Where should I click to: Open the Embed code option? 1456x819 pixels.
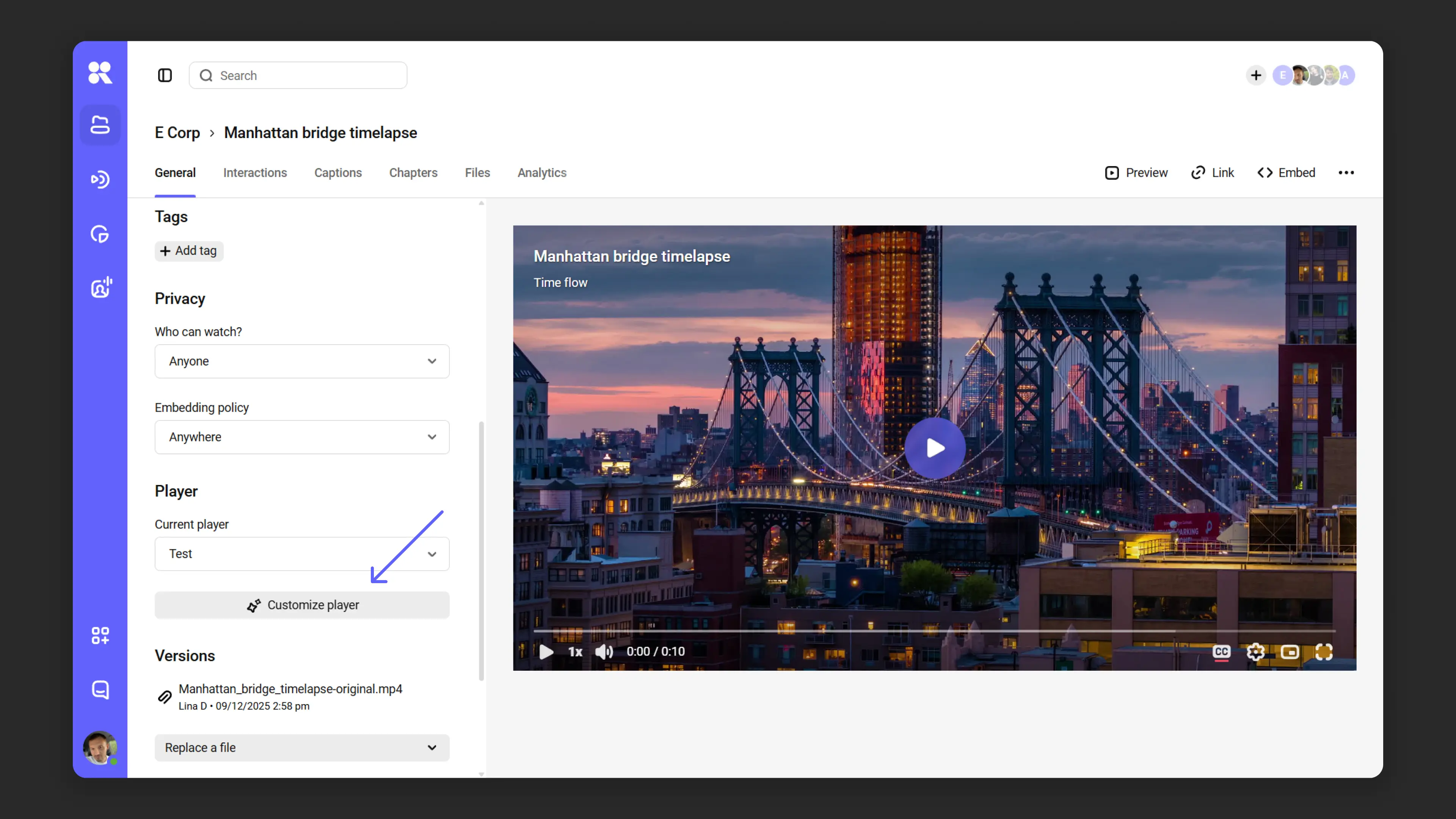pos(1287,173)
